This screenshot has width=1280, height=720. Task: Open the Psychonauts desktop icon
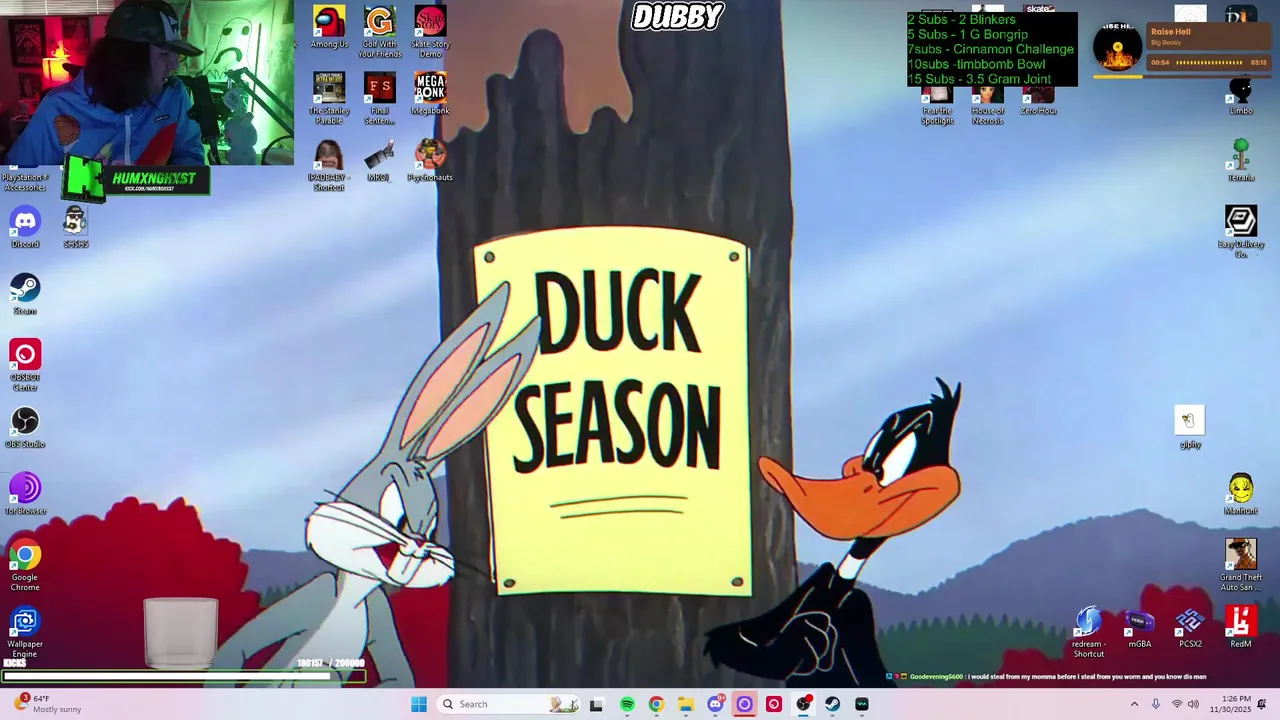coord(430,160)
